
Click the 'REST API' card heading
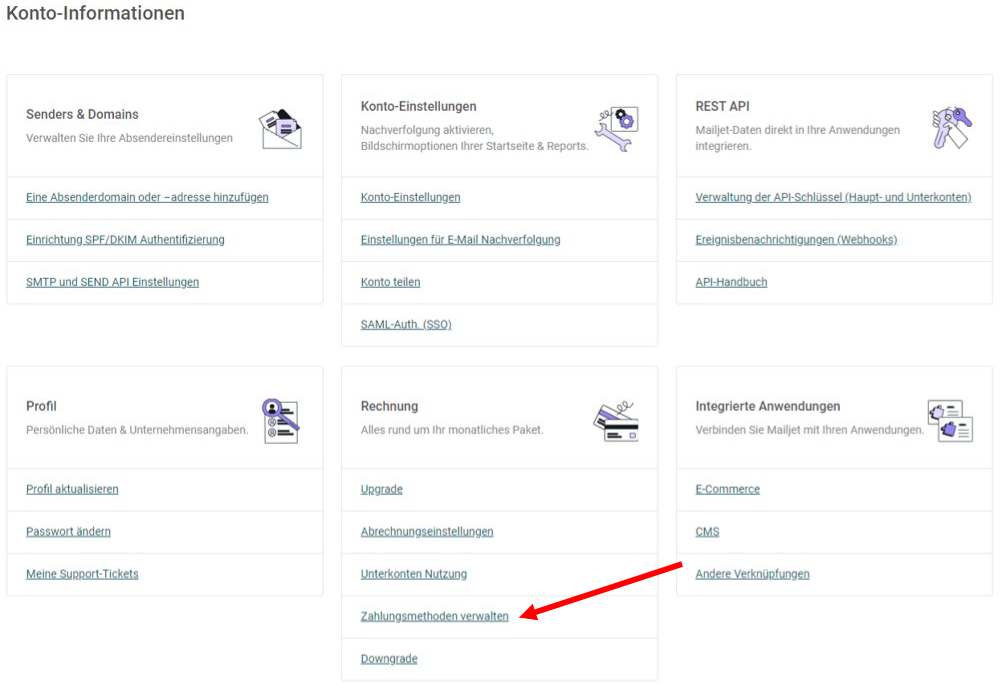click(x=722, y=106)
